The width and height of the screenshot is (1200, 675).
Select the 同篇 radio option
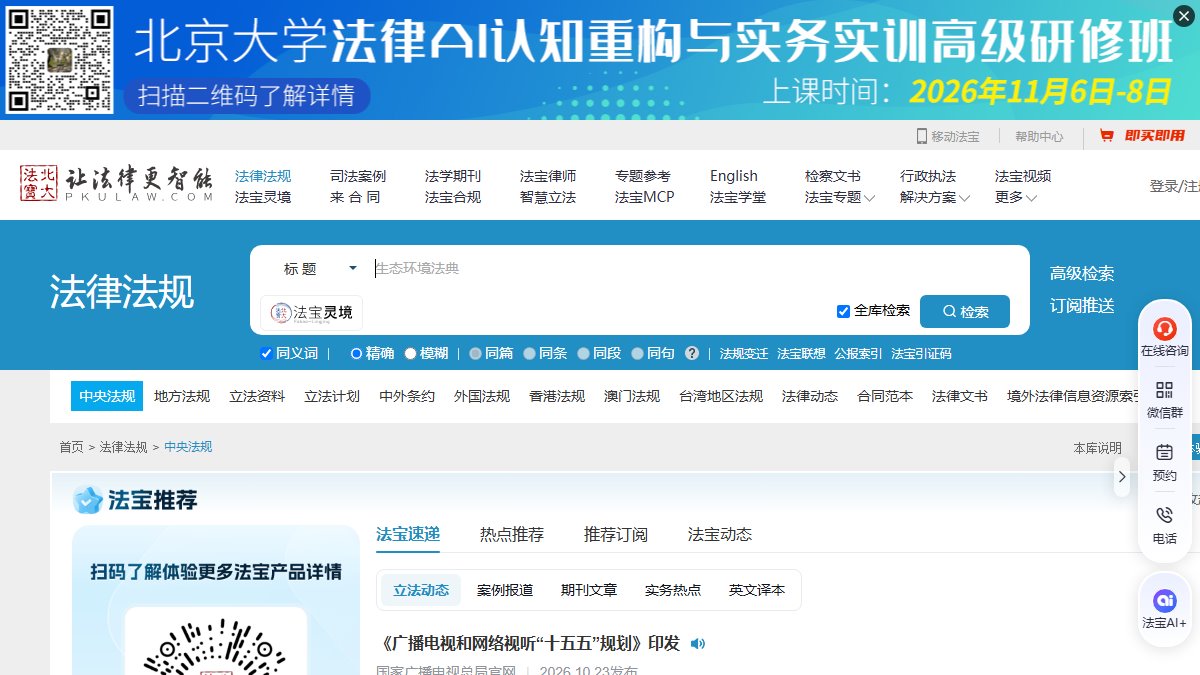coord(475,353)
